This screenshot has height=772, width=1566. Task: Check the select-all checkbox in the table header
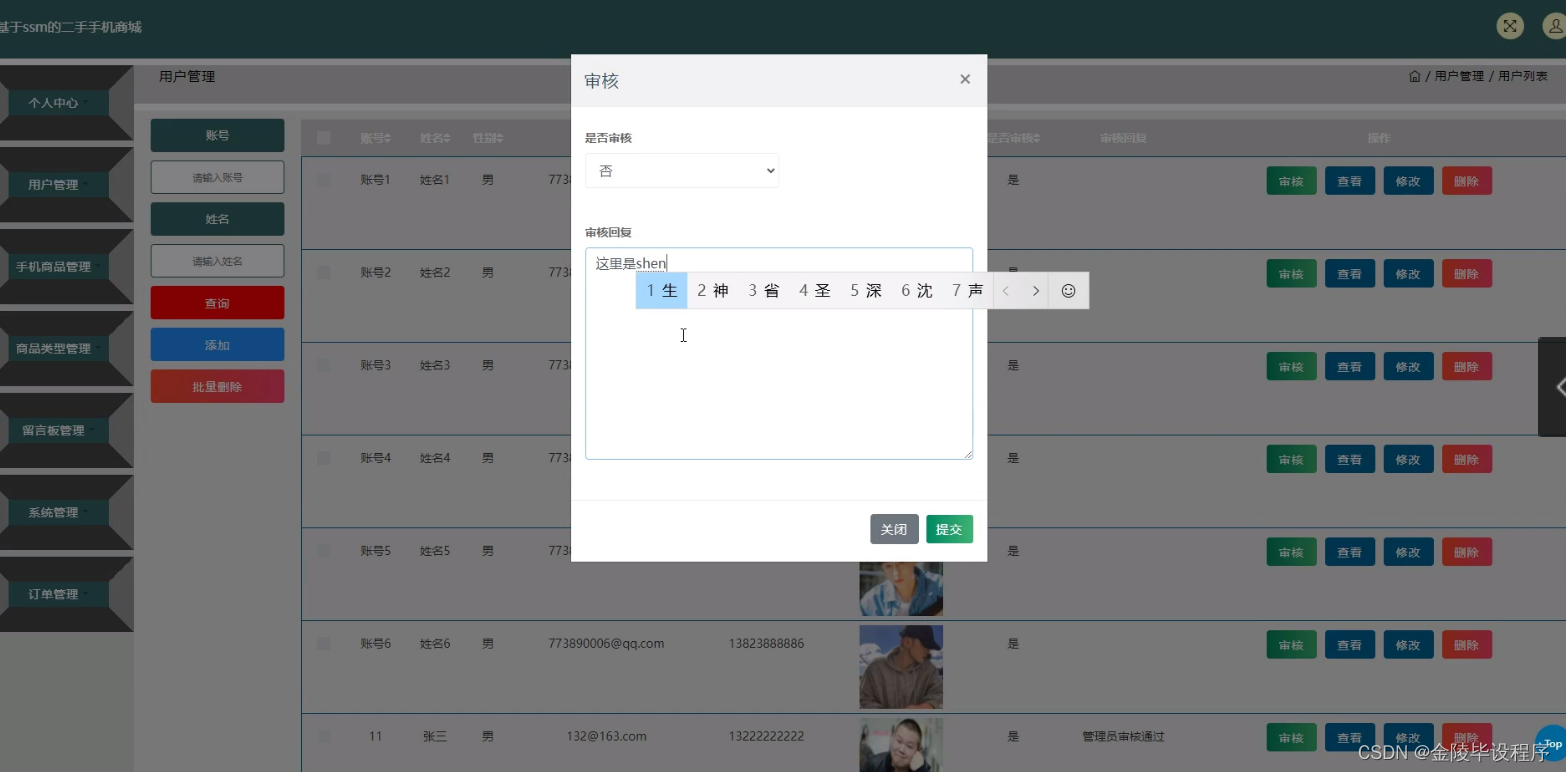(323, 137)
